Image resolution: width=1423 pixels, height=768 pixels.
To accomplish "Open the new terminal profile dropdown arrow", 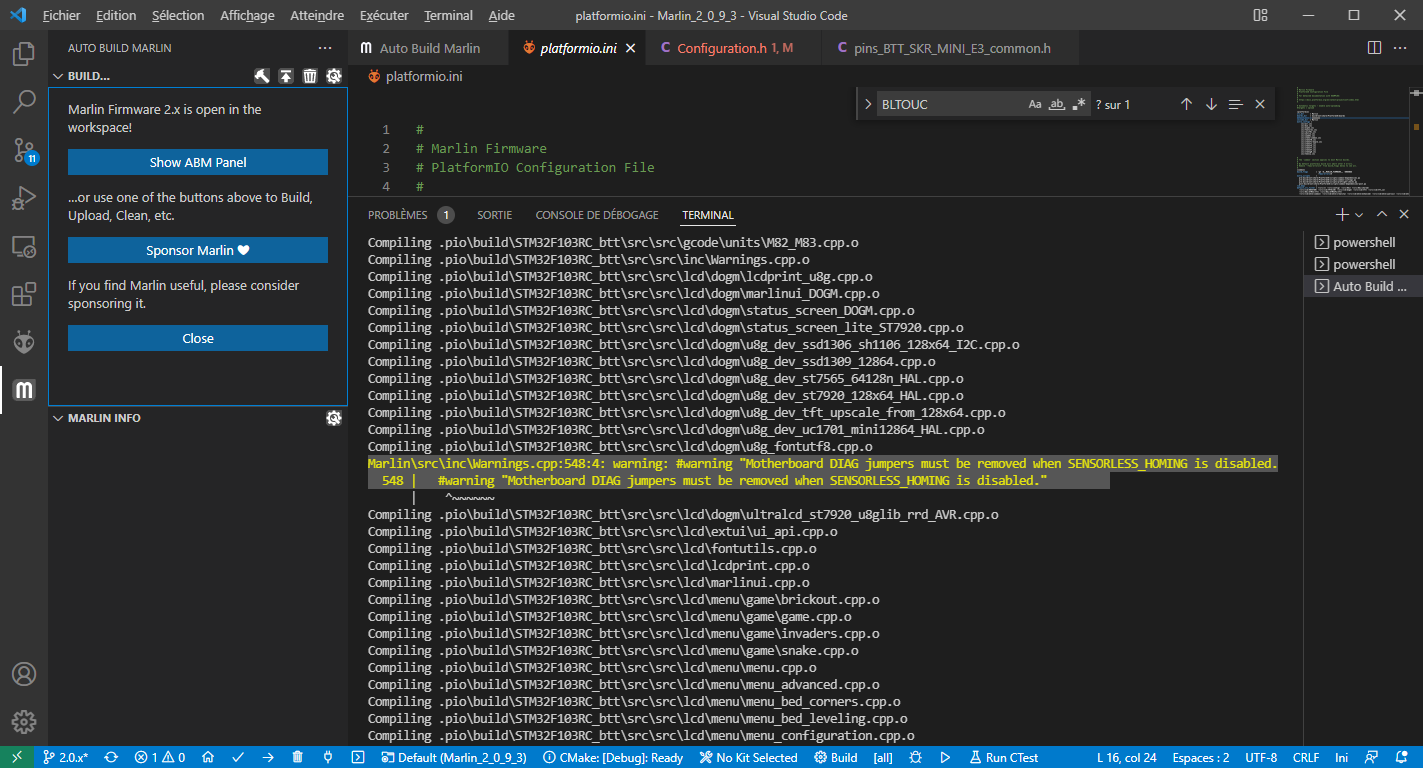I will [1358, 215].
